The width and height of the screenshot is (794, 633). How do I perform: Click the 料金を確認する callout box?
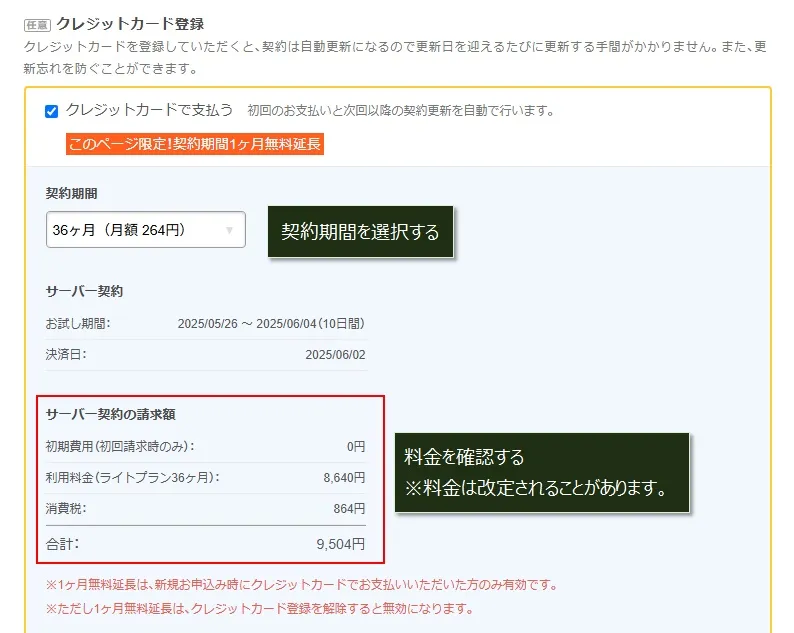[542, 473]
